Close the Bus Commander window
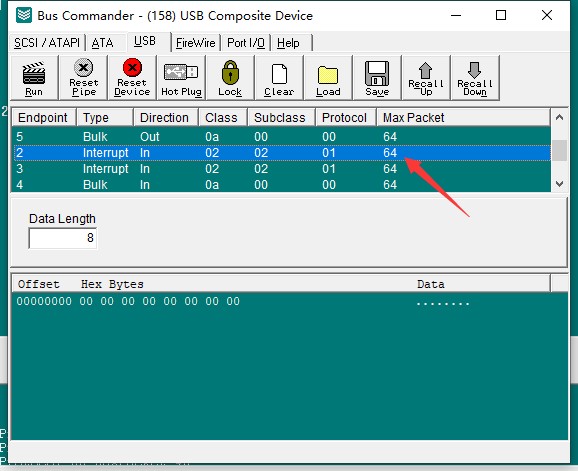Image resolution: width=578 pixels, height=471 pixels. coord(547,15)
